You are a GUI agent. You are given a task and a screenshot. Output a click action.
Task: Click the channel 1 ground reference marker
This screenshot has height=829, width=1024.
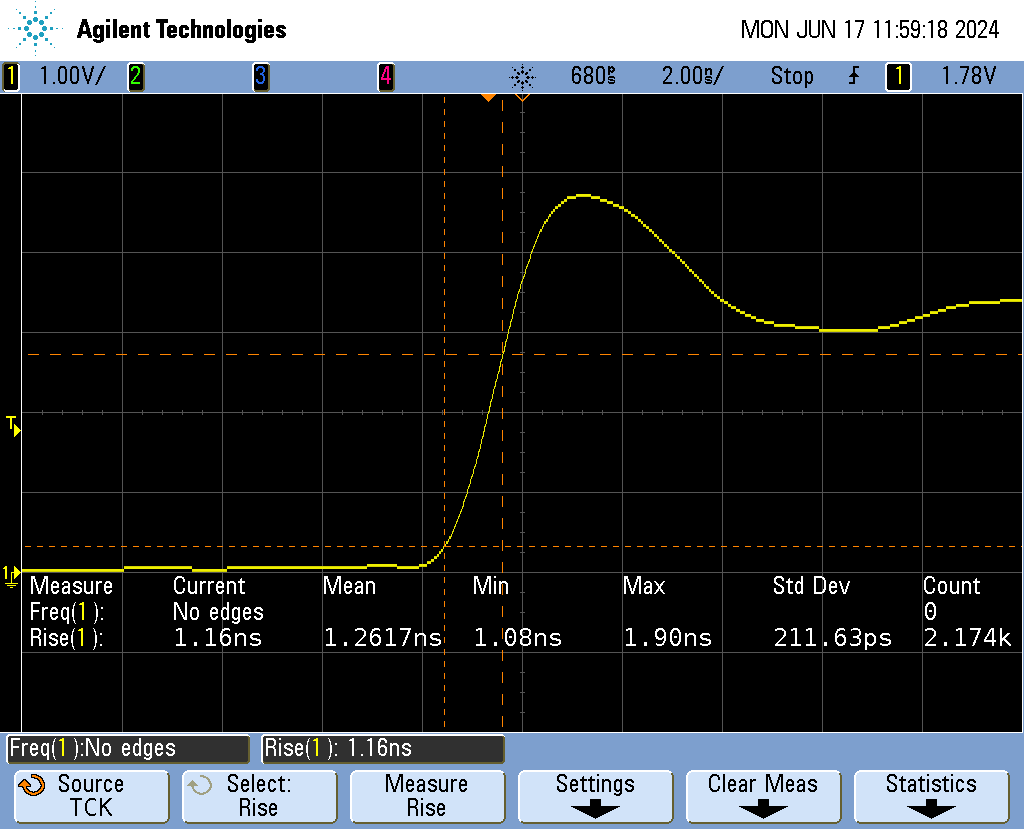click(x=11, y=574)
